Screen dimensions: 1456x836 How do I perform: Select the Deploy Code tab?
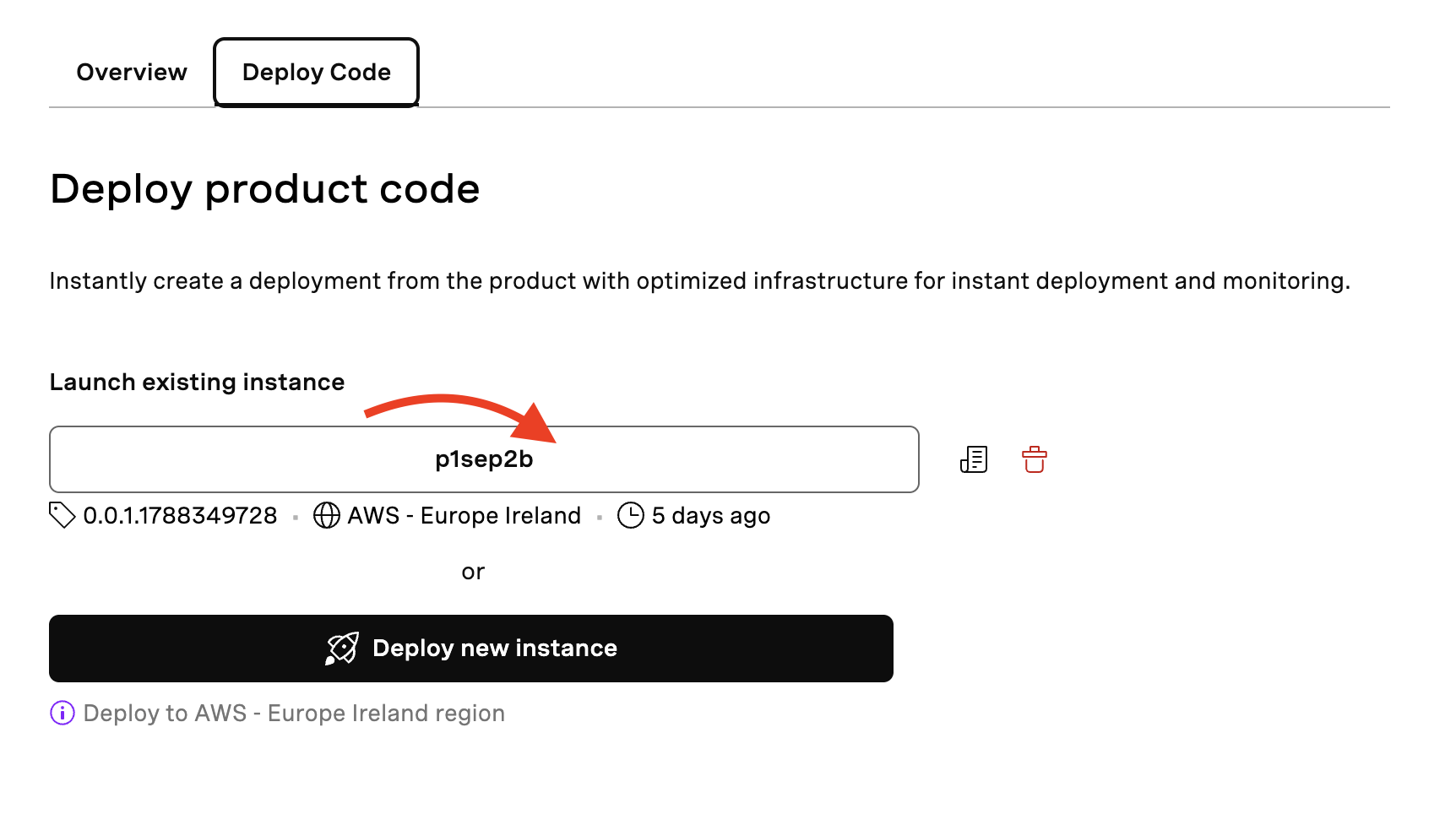[x=317, y=73]
